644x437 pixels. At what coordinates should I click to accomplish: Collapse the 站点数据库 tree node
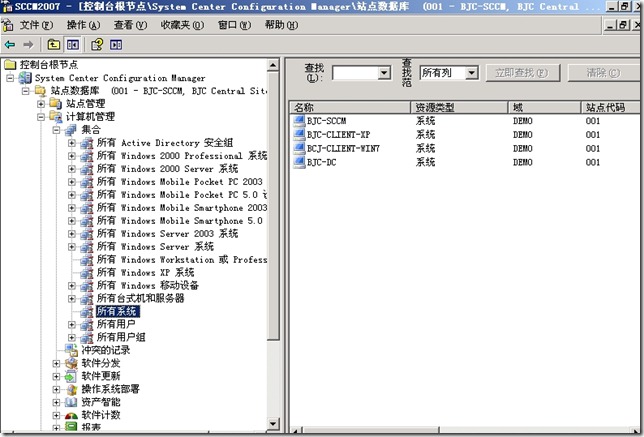[x=25, y=91]
